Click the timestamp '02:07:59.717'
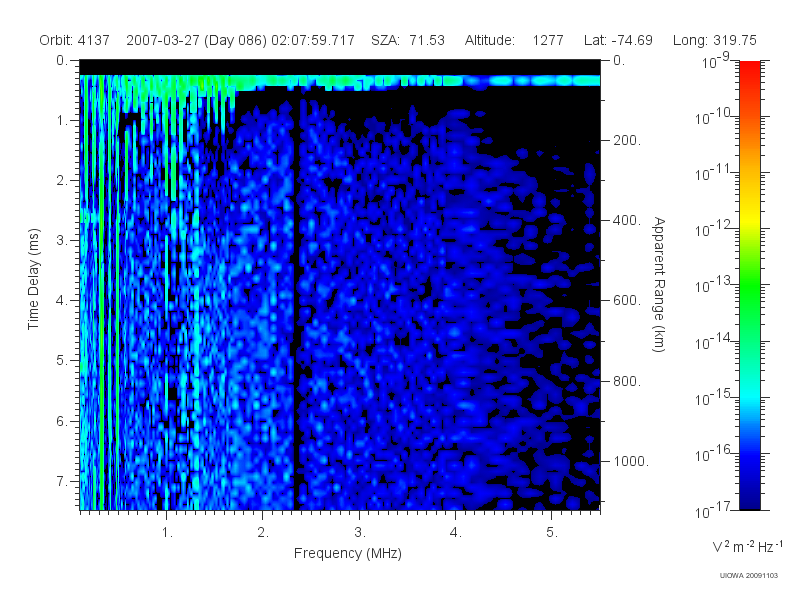Image resolution: width=800 pixels, height=600 pixels. pos(313,40)
